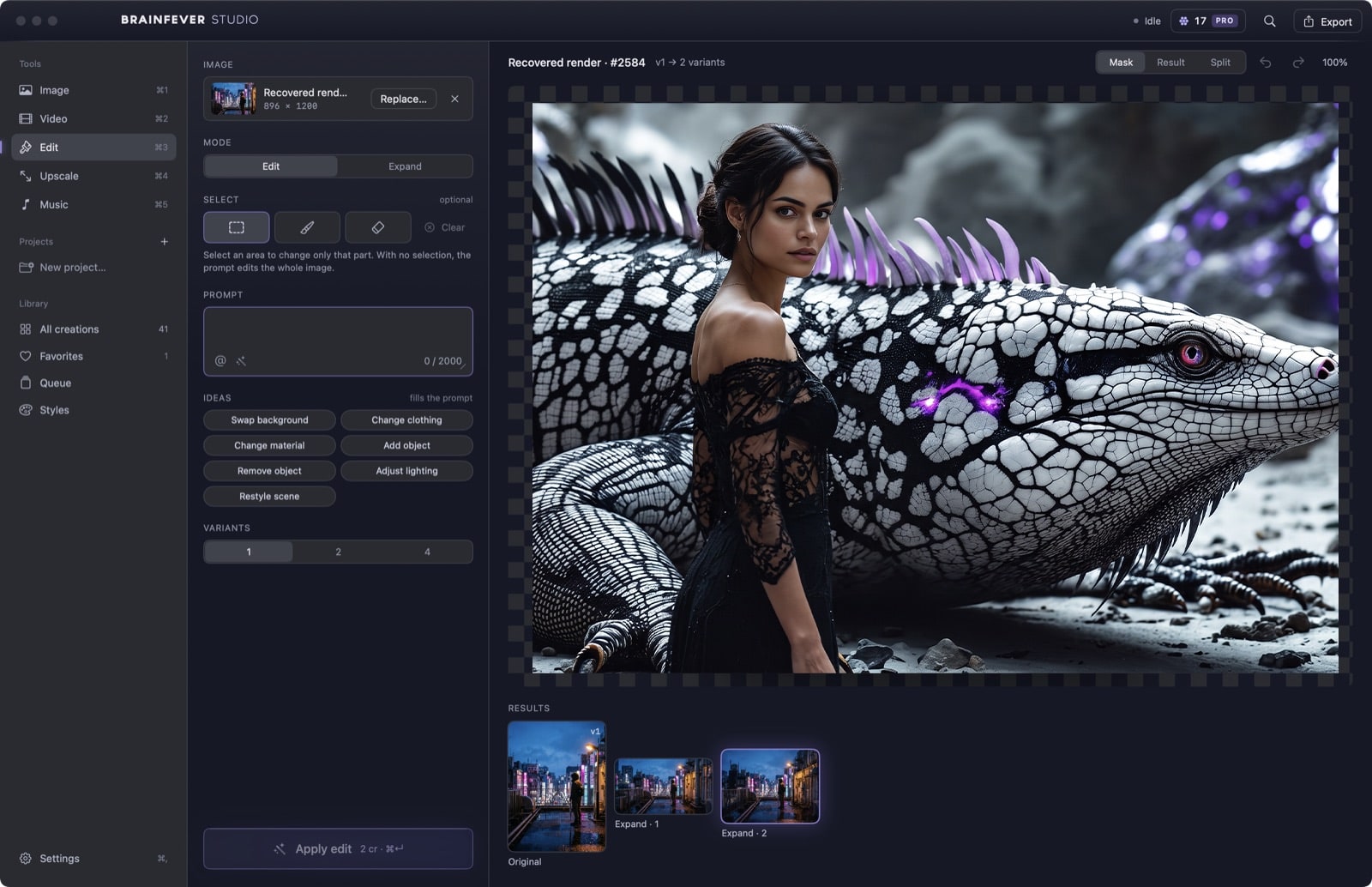The image size is (1372, 887).
Task: Click the Export button
Action: coord(1327,21)
